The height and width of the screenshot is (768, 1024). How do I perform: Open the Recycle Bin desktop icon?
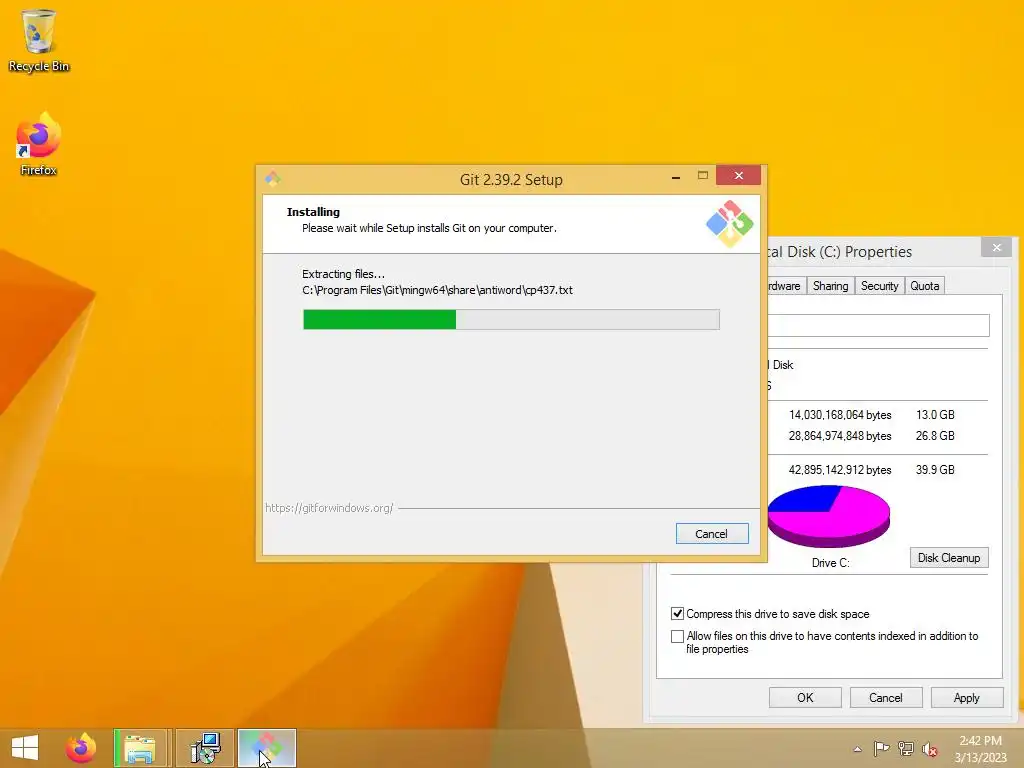click(39, 40)
